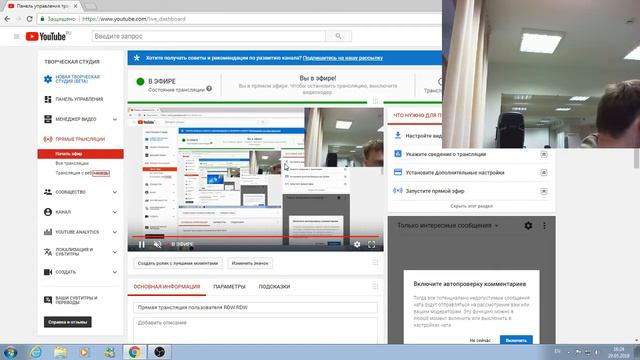Expand the Укажите сведения о трансляции item
640x360 pixels.
point(544,154)
